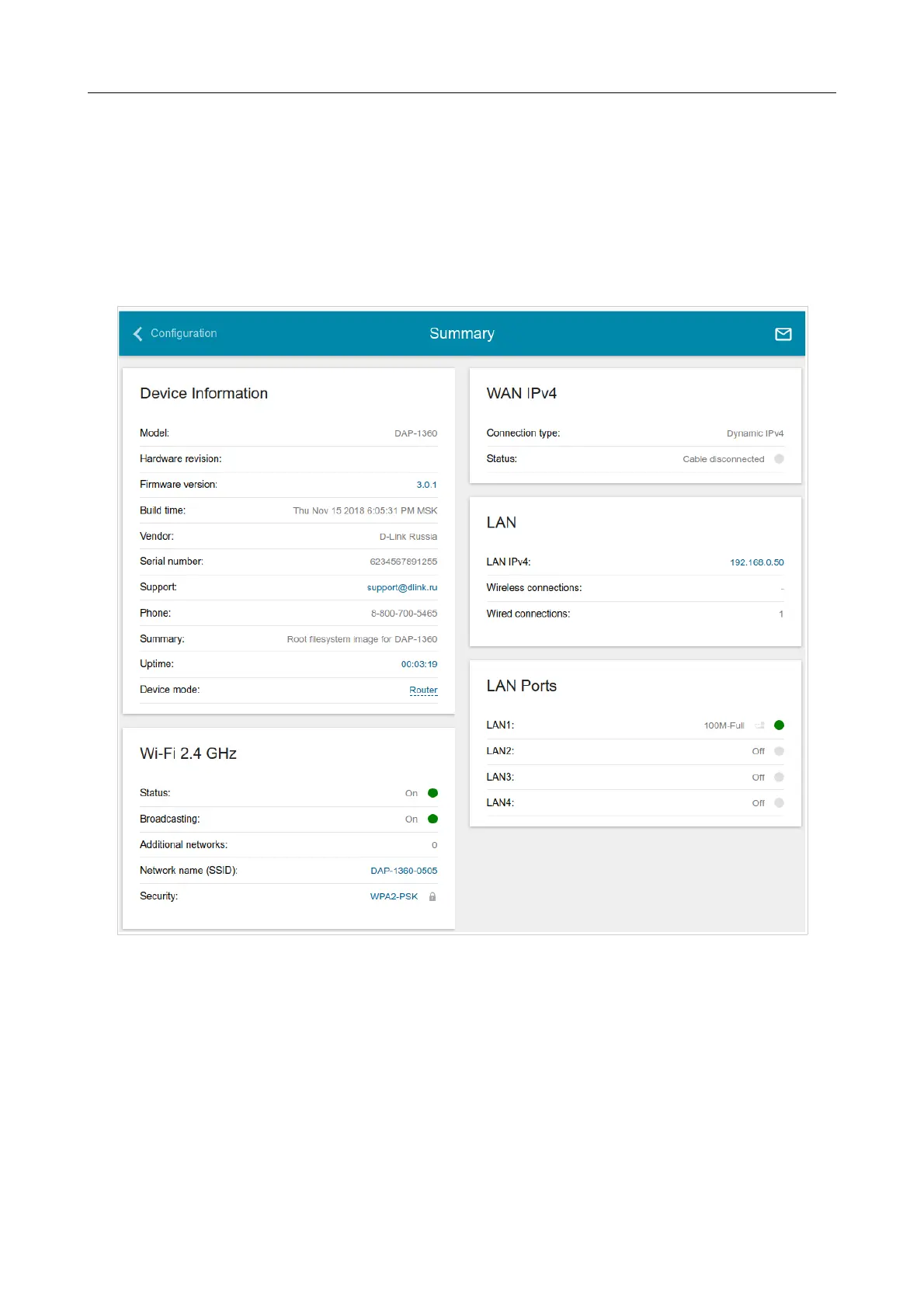Screen dimensions: 924x1308
Task: Click the WAN IPv4 heading
Action: point(522,394)
